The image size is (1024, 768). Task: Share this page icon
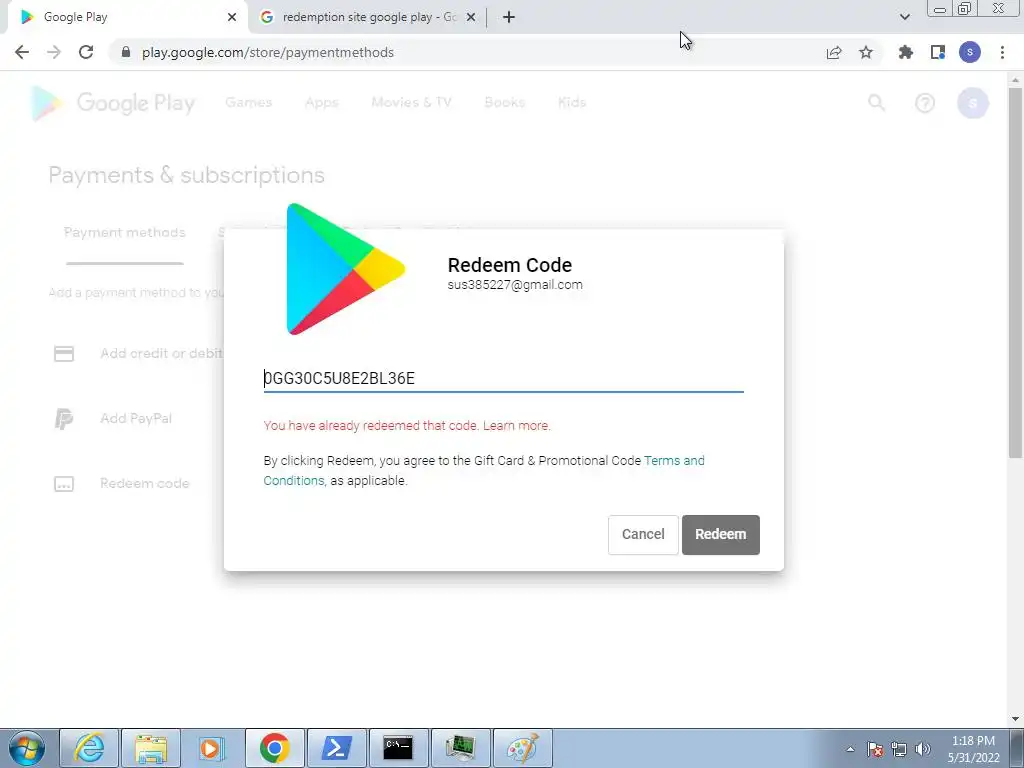pyautogui.click(x=834, y=52)
